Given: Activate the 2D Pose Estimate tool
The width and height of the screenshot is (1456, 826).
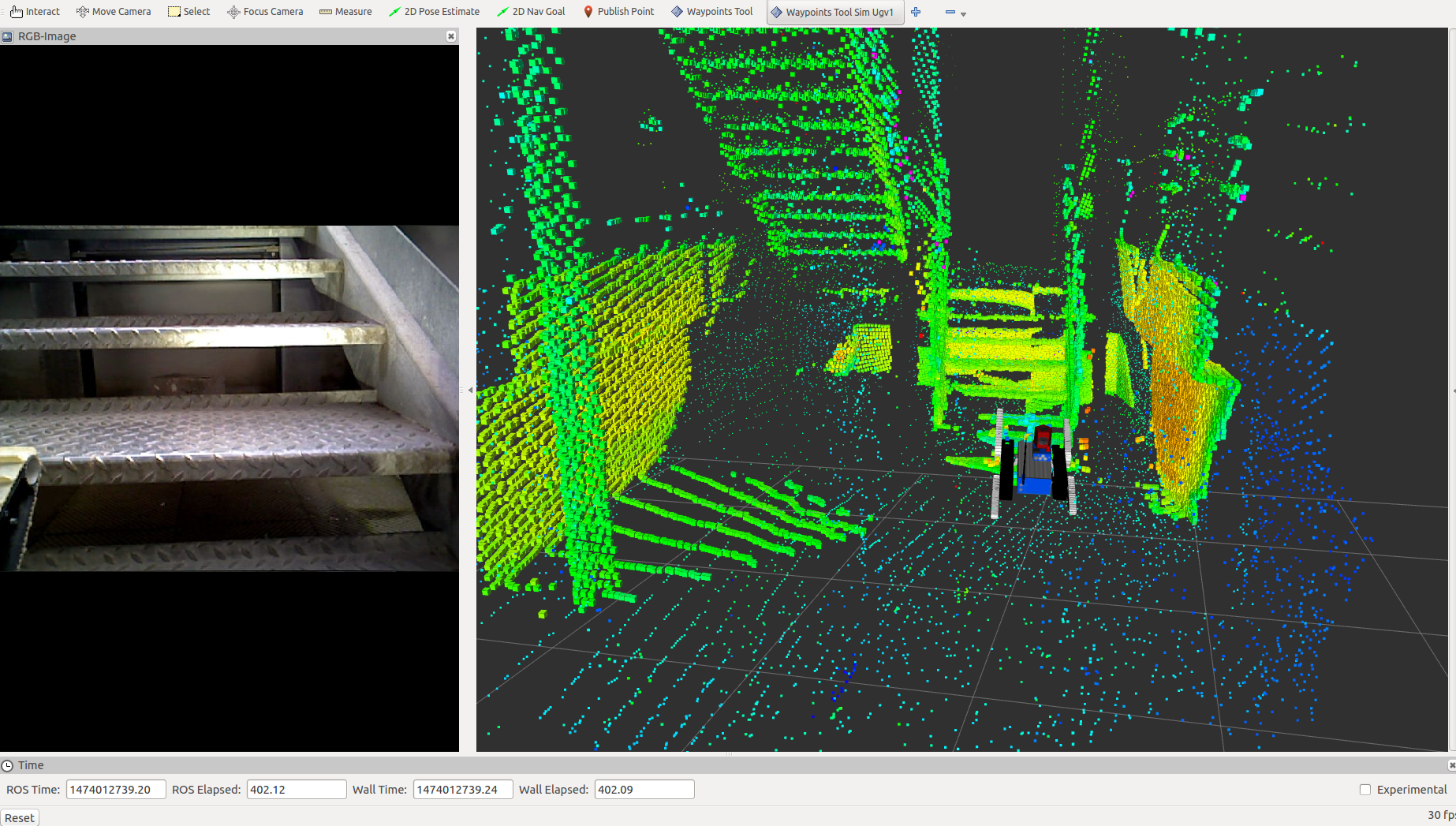Looking at the screenshot, I should [x=435, y=12].
